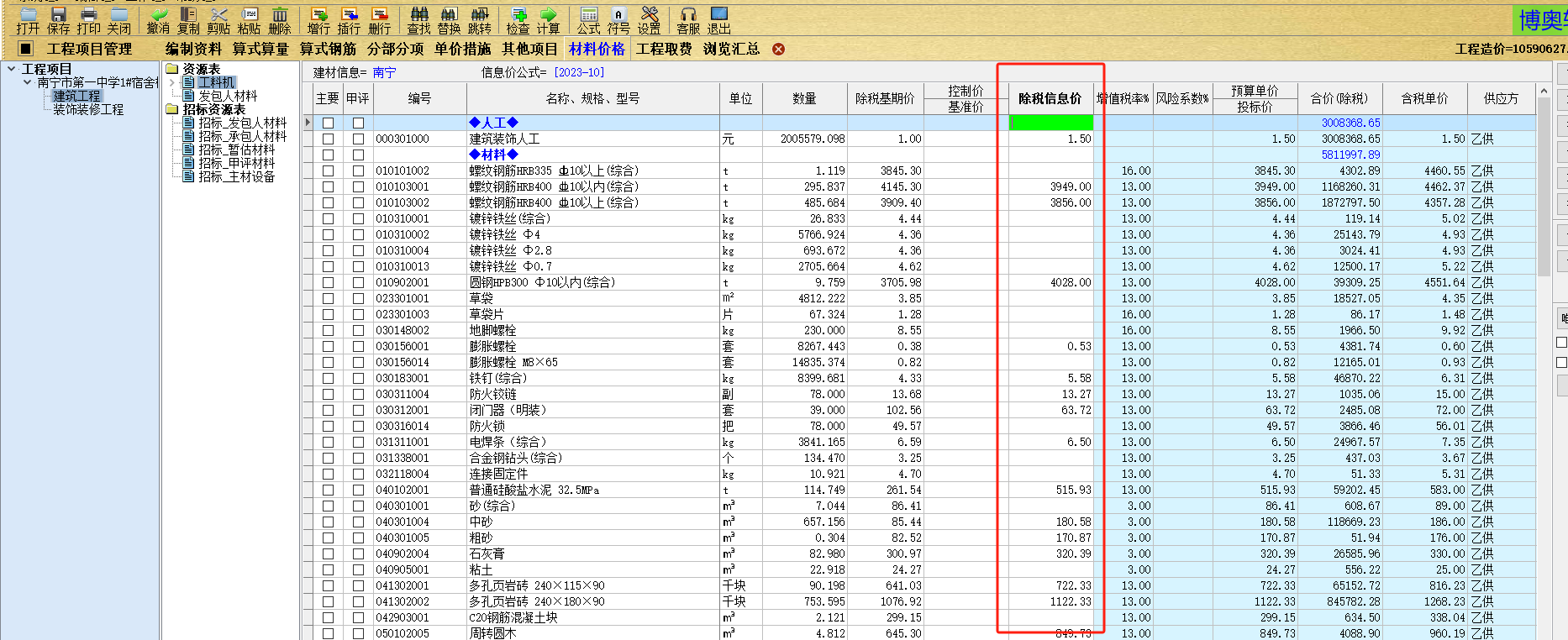The image size is (1568, 640).
Task: Check 甲评 box for 中砂 row
Action: [358, 522]
